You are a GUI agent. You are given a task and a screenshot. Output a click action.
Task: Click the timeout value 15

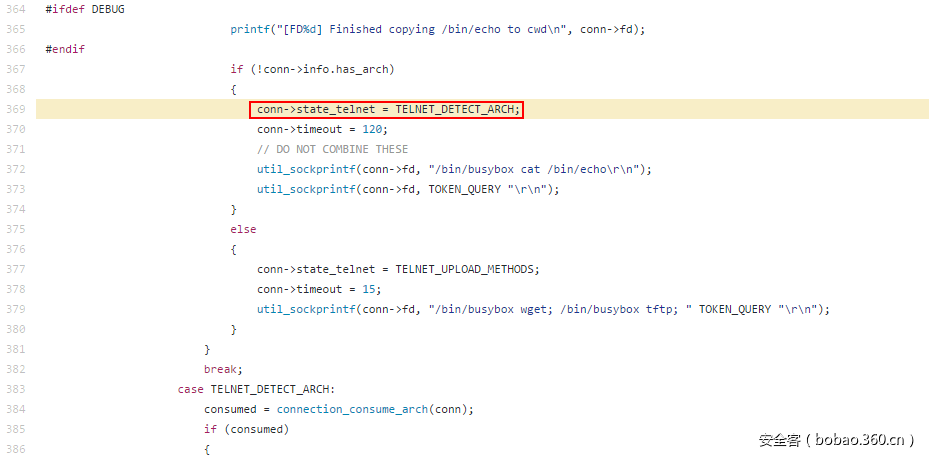(x=369, y=289)
